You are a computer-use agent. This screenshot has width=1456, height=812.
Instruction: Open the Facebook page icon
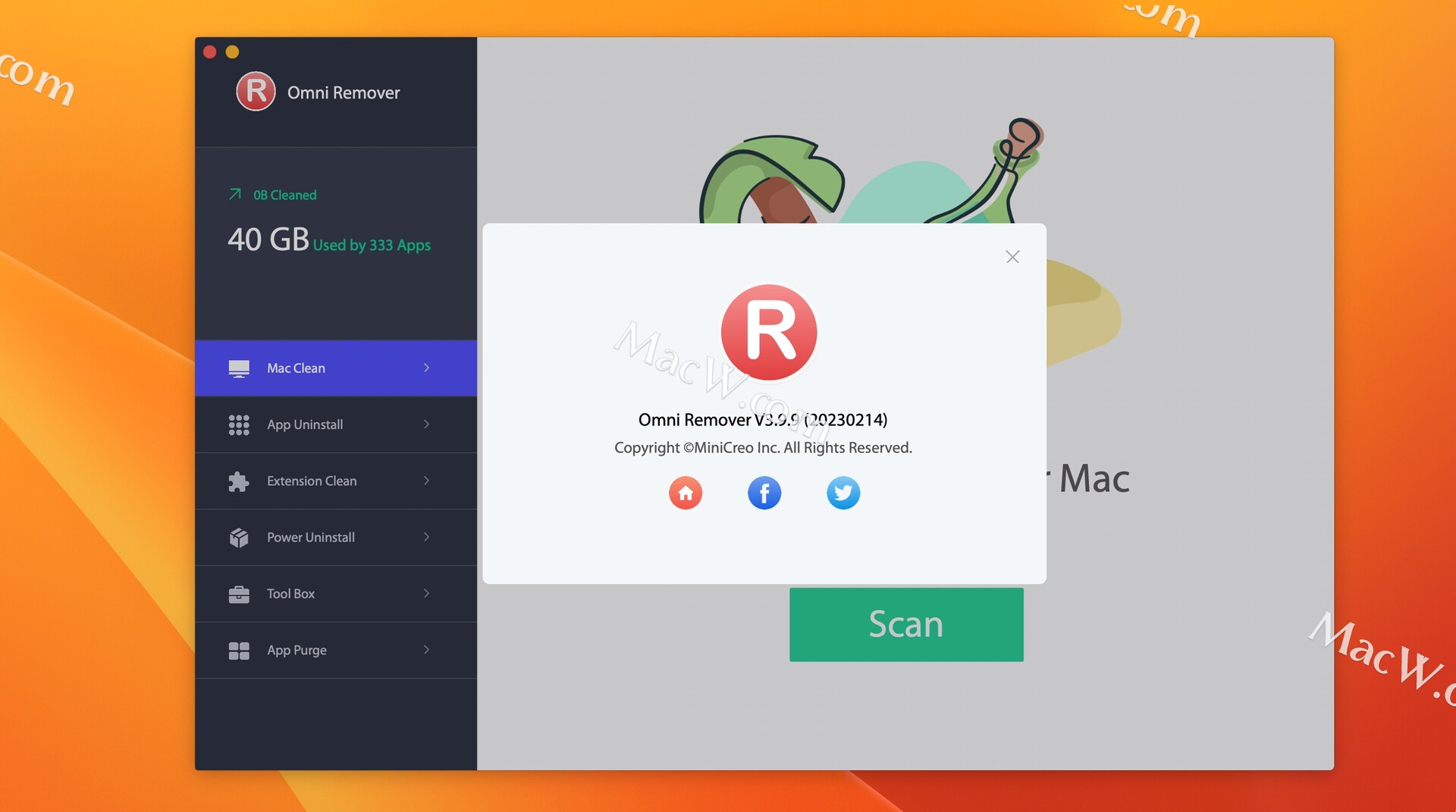(764, 493)
